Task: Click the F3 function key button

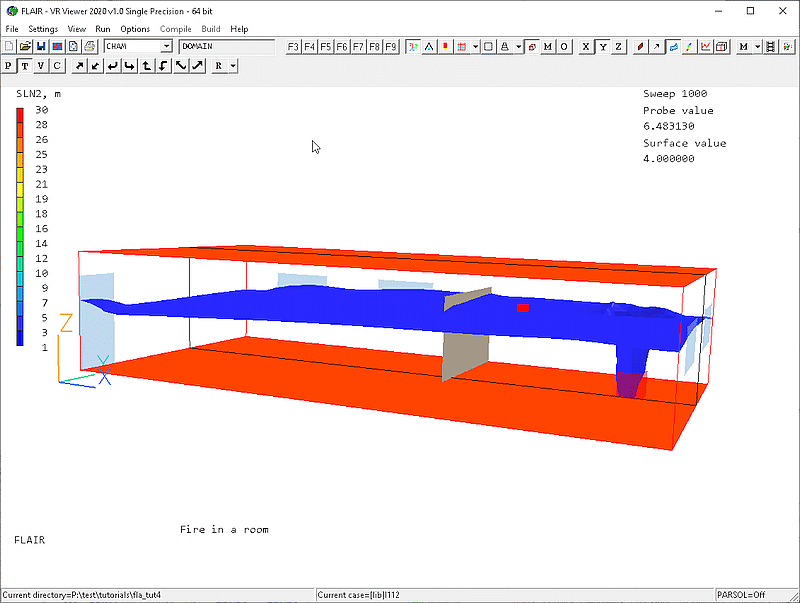Action: coord(293,46)
